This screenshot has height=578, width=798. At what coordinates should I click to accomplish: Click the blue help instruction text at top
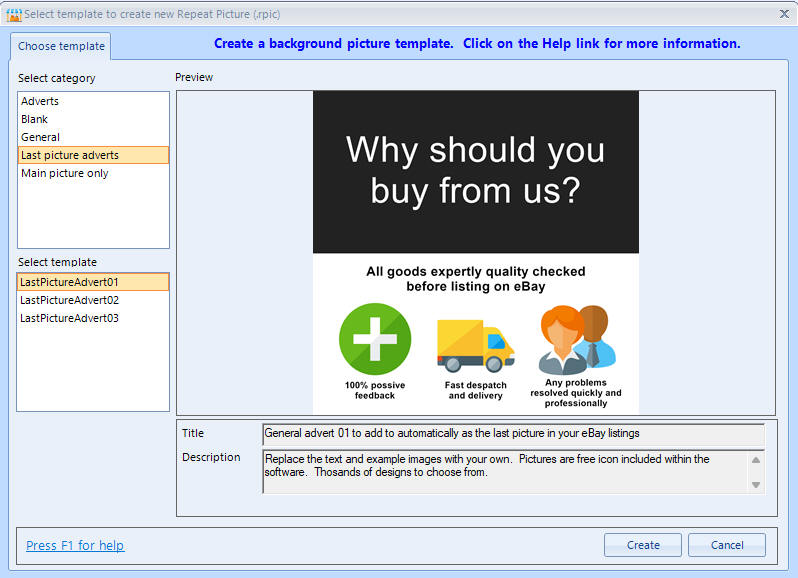[x=477, y=44]
